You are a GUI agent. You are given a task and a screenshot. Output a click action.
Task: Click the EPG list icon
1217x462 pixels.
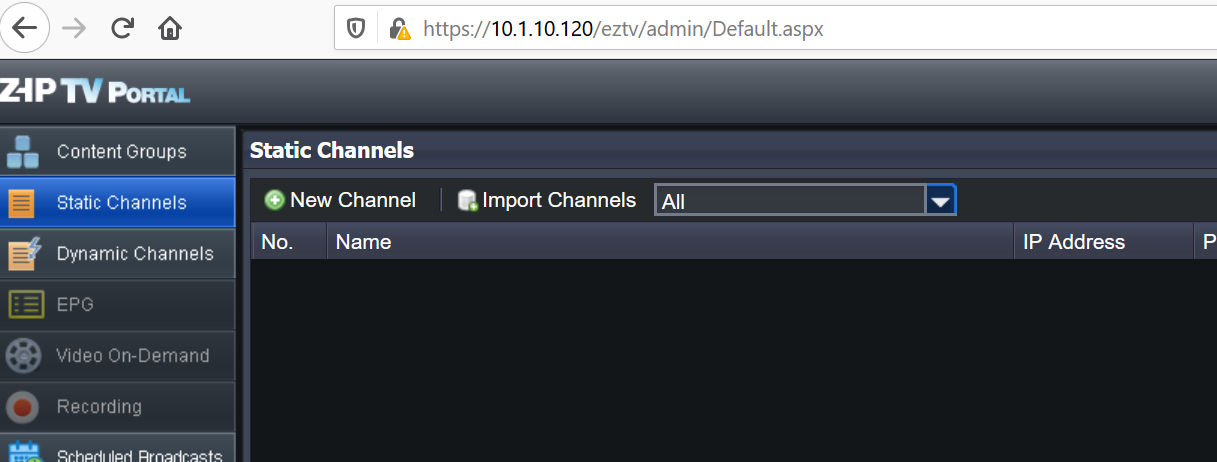tap(23, 305)
